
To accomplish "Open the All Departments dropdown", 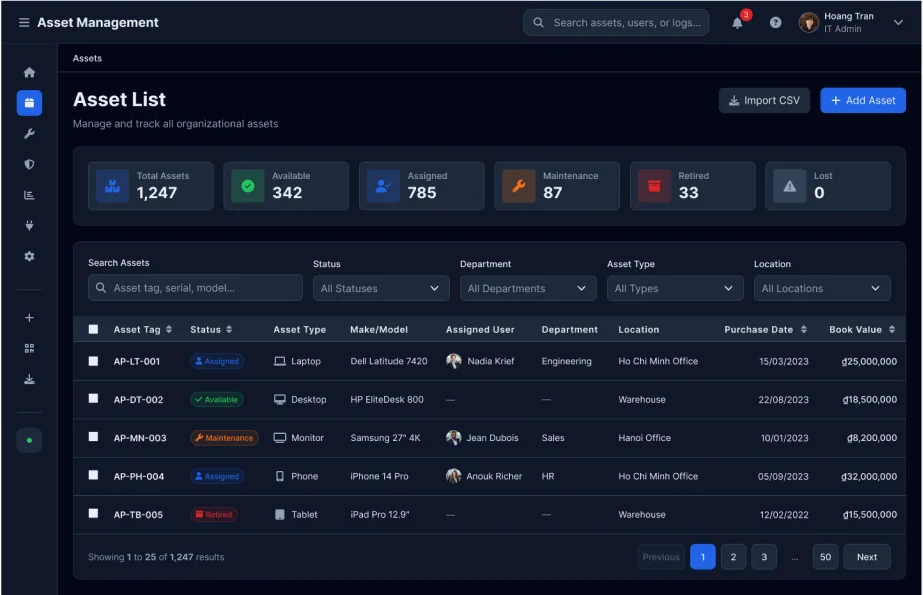I will tap(528, 288).
